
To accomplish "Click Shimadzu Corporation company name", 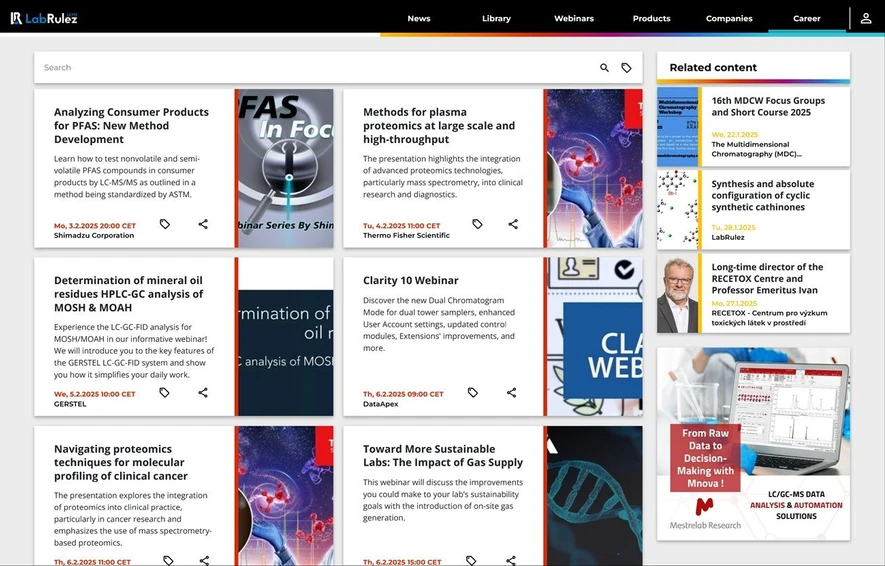I will [x=94, y=235].
